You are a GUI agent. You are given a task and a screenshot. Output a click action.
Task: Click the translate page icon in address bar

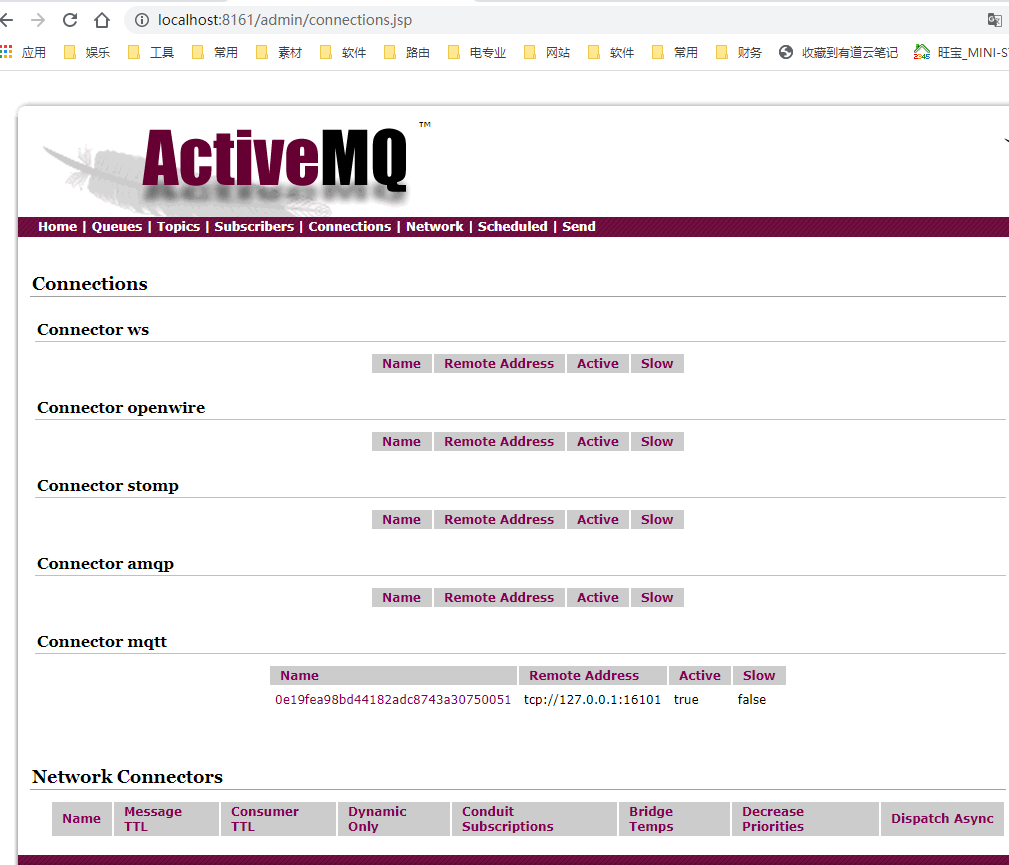click(x=994, y=20)
